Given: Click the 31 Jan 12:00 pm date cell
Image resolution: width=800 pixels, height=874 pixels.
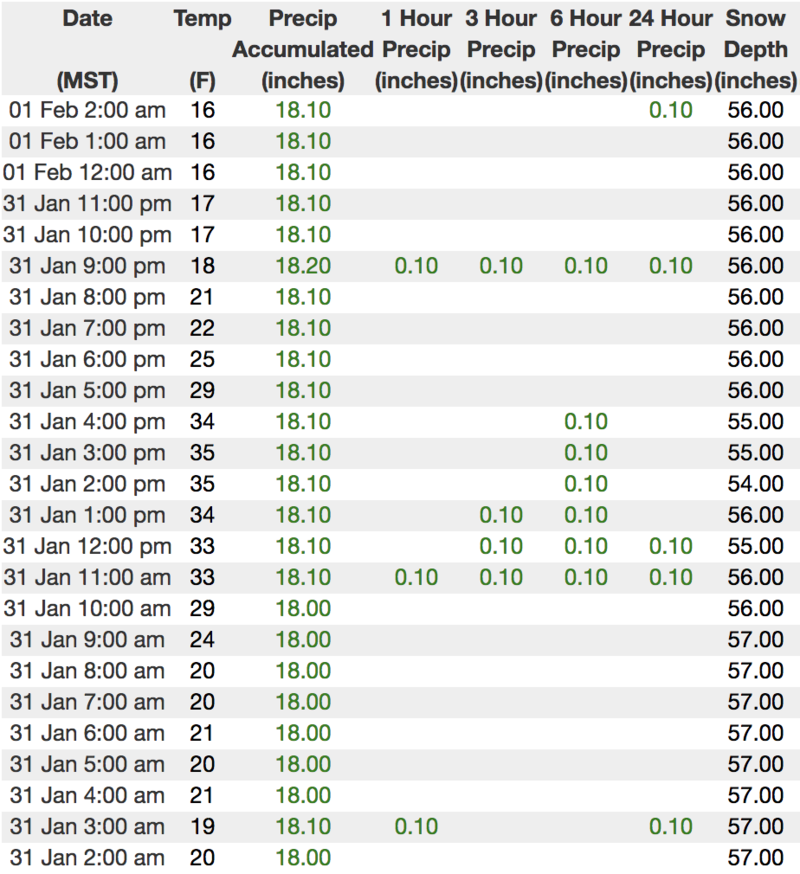Looking at the screenshot, I should pos(87,547).
